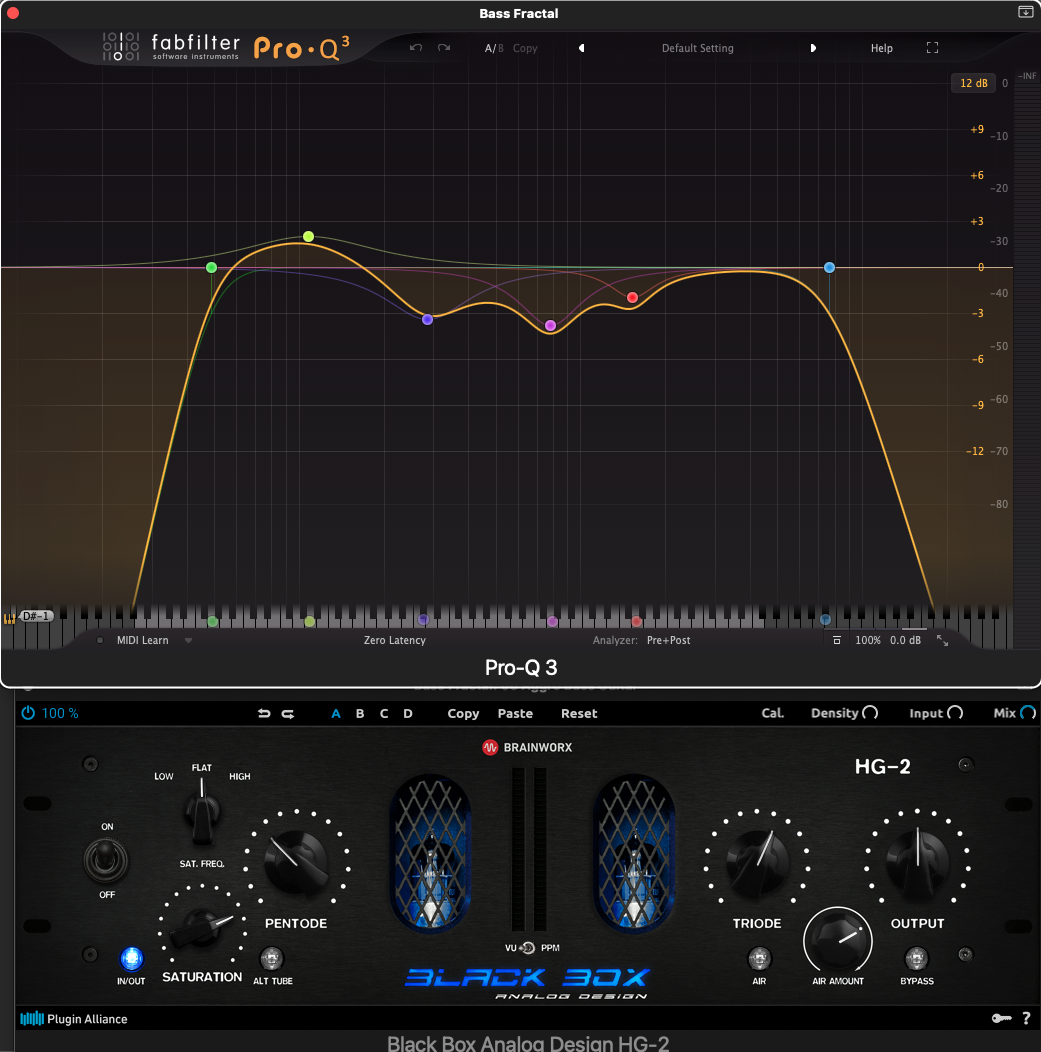Open the 12 dB display range selector
The width and height of the screenshot is (1041, 1052).
point(973,83)
